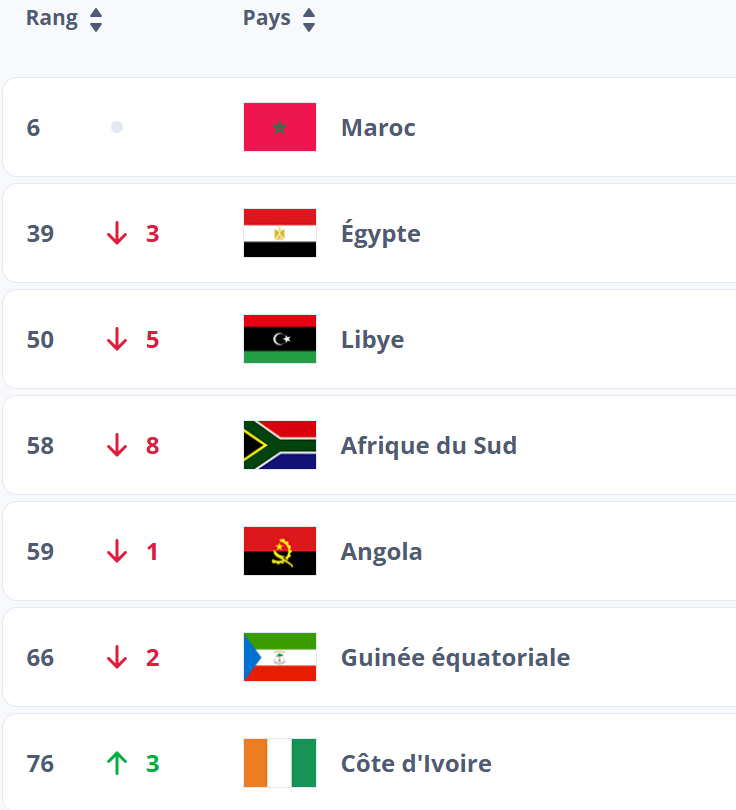Click the Angola flag icon
Viewport: 736px width, 810px height.
coord(279,551)
